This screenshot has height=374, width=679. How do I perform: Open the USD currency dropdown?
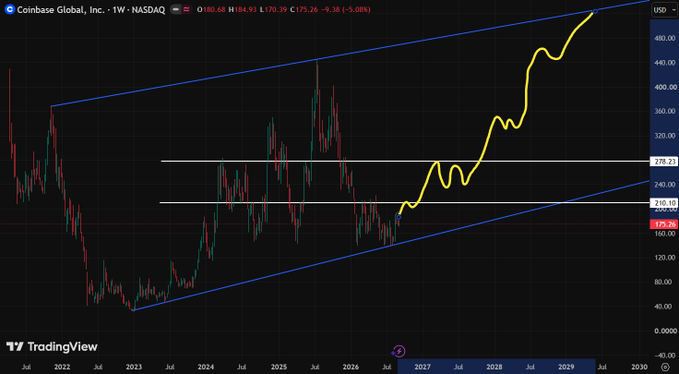click(663, 10)
